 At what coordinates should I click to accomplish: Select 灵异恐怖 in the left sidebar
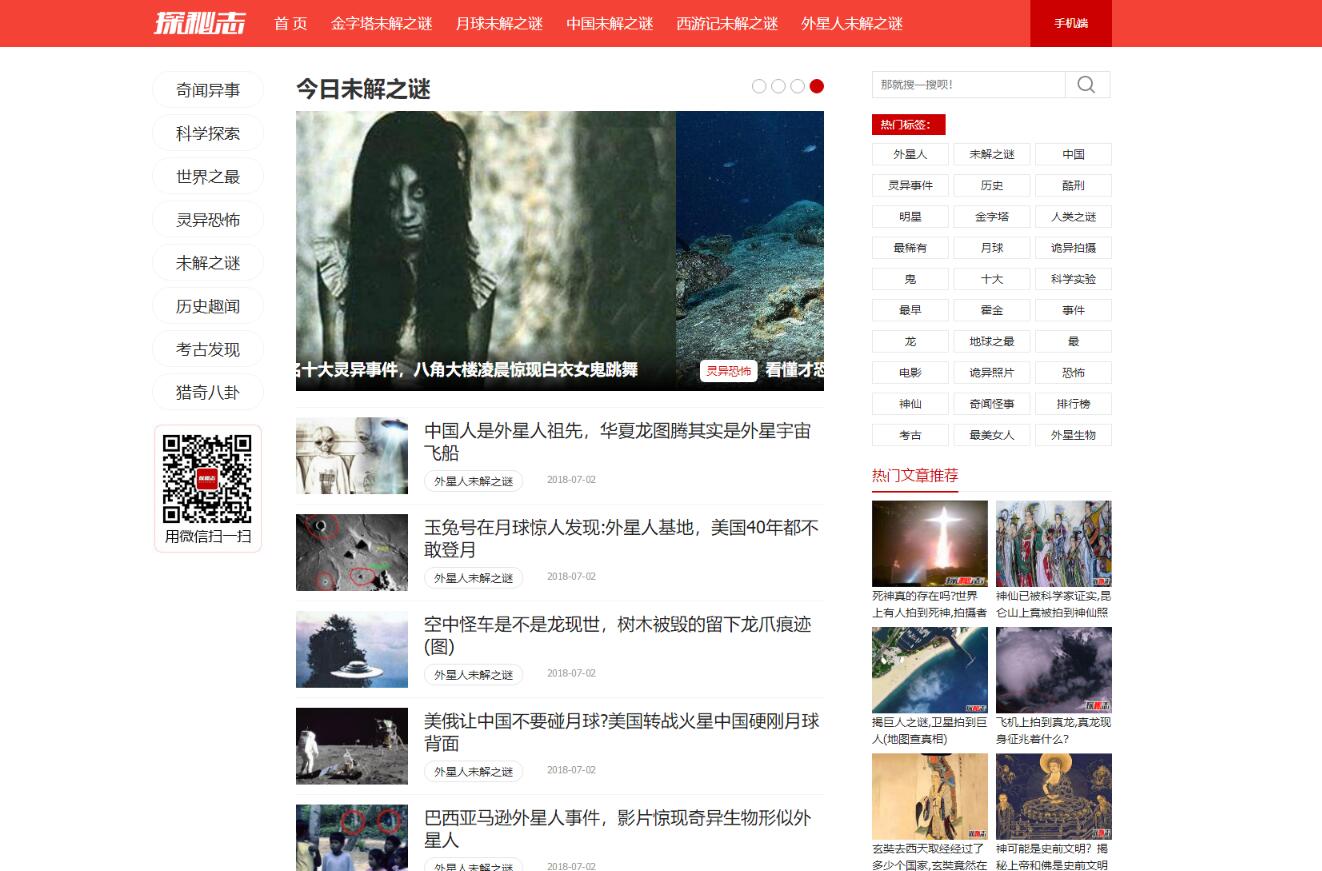coord(207,219)
